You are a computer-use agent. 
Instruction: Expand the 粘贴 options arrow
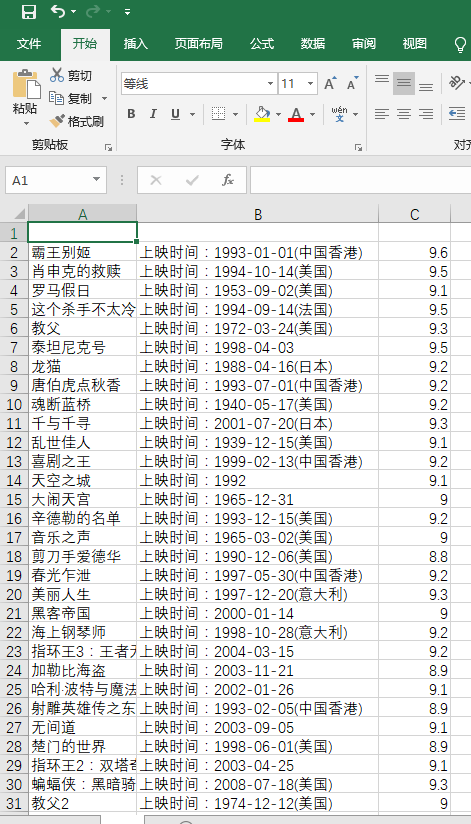[x=26, y=124]
